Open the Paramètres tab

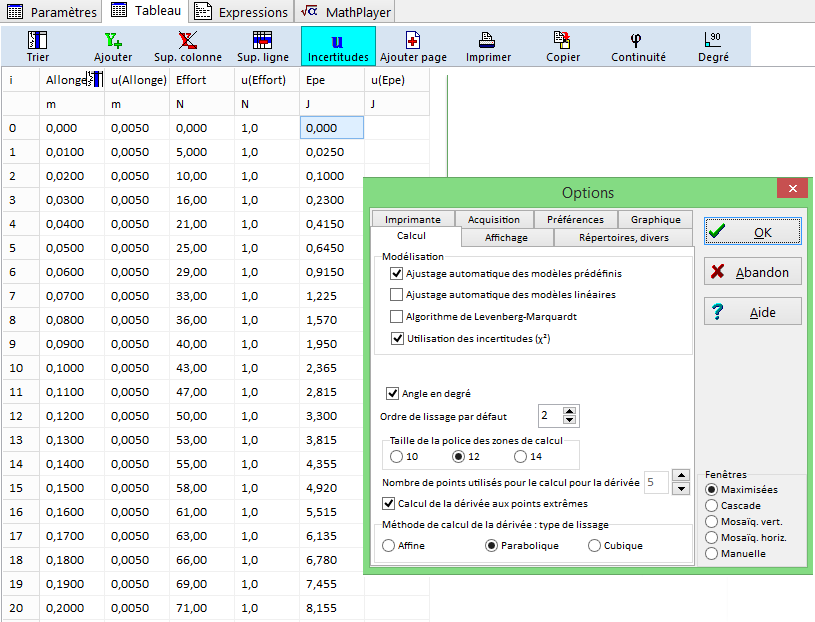[52, 11]
